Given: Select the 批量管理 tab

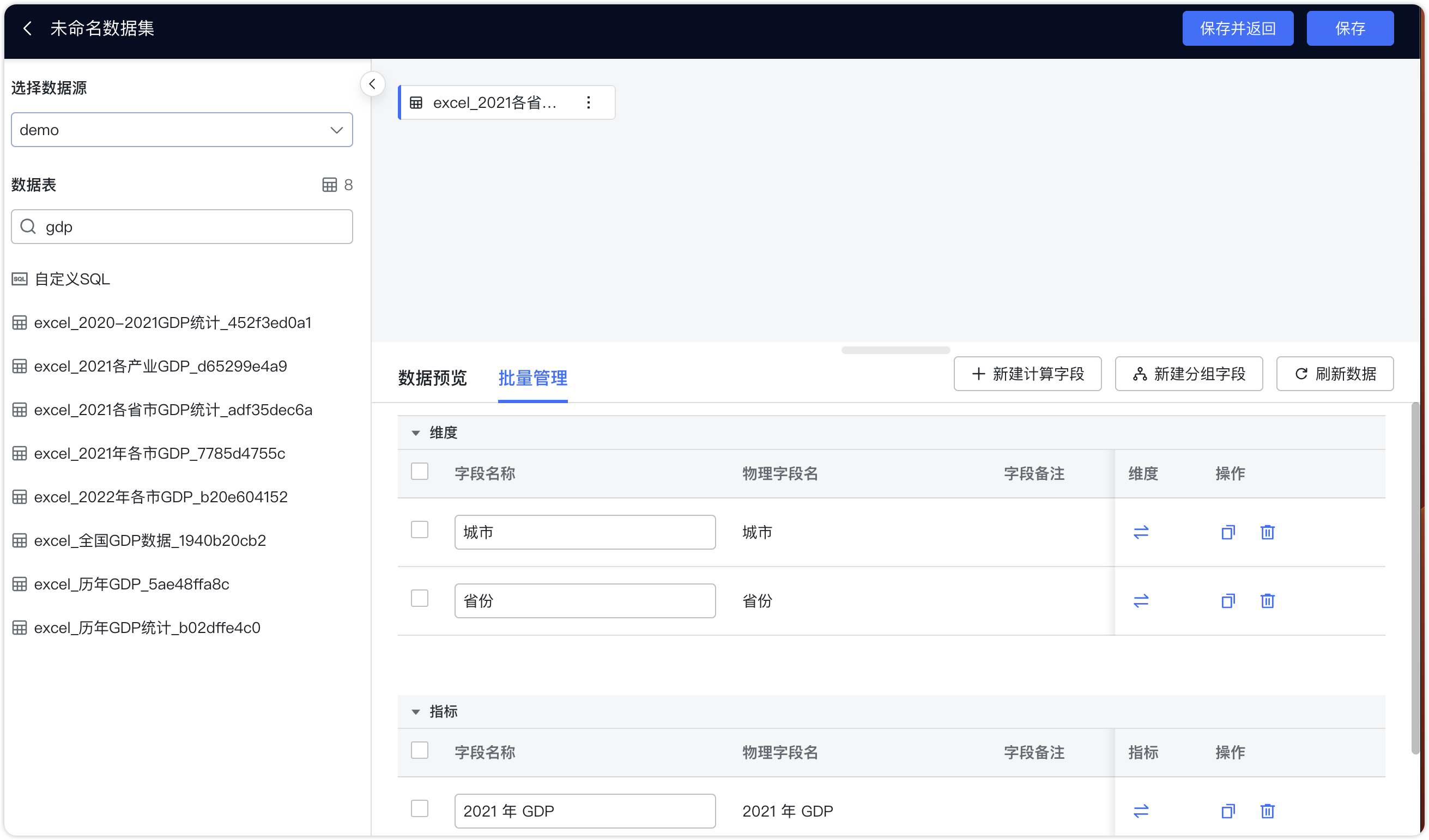Looking at the screenshot, I should pos(532,378).
